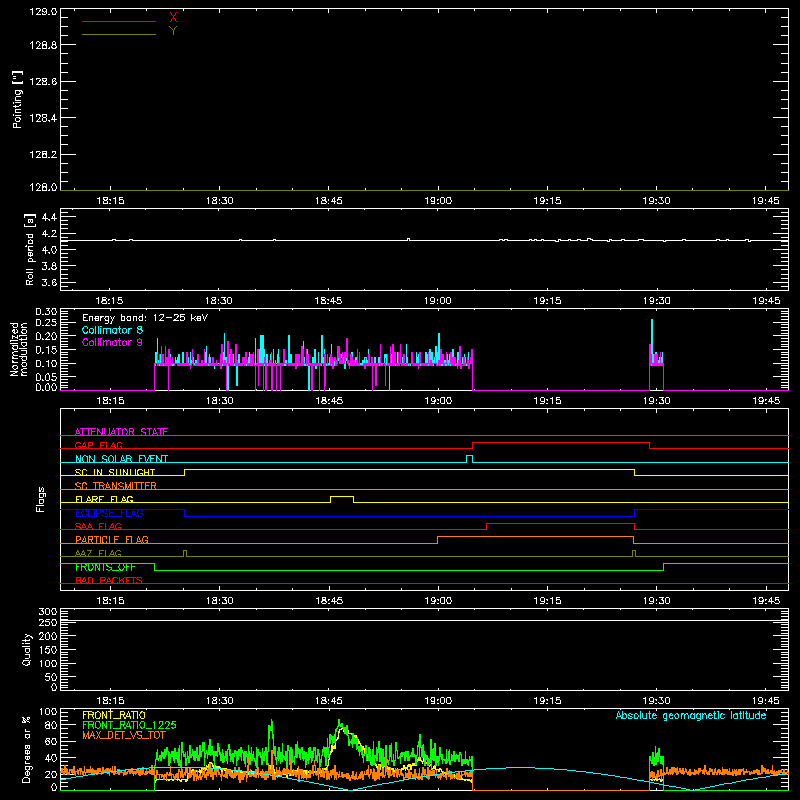Click the 0.30 tick on modulation axis
This screenshot has width=800, height=800.
[x=46, y=312]
